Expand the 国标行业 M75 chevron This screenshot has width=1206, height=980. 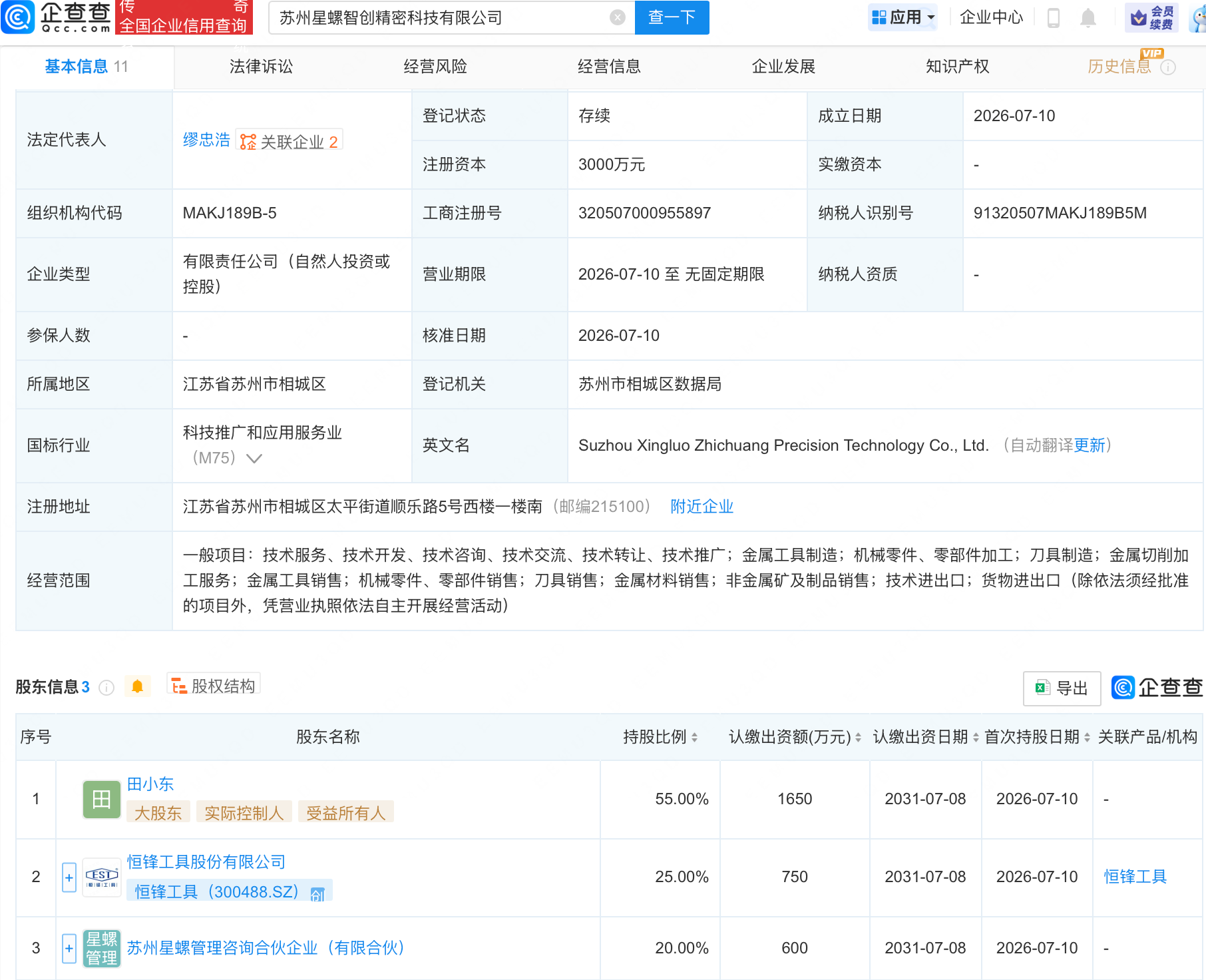click(x=254, y=458)
